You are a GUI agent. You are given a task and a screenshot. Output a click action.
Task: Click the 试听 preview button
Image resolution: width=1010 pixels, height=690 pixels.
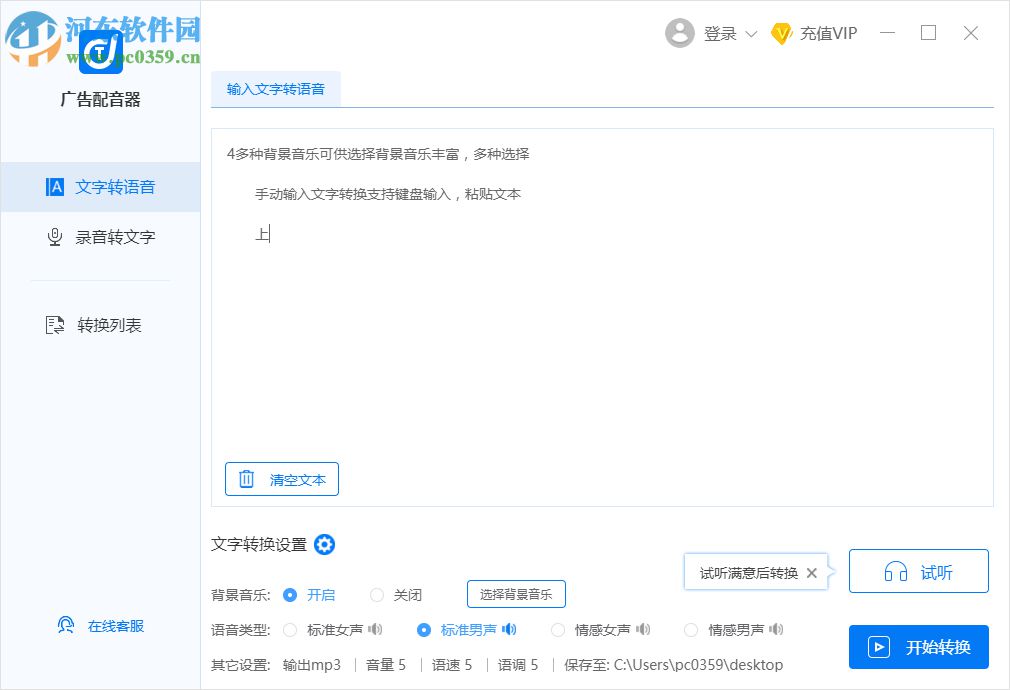pos(918,571)
